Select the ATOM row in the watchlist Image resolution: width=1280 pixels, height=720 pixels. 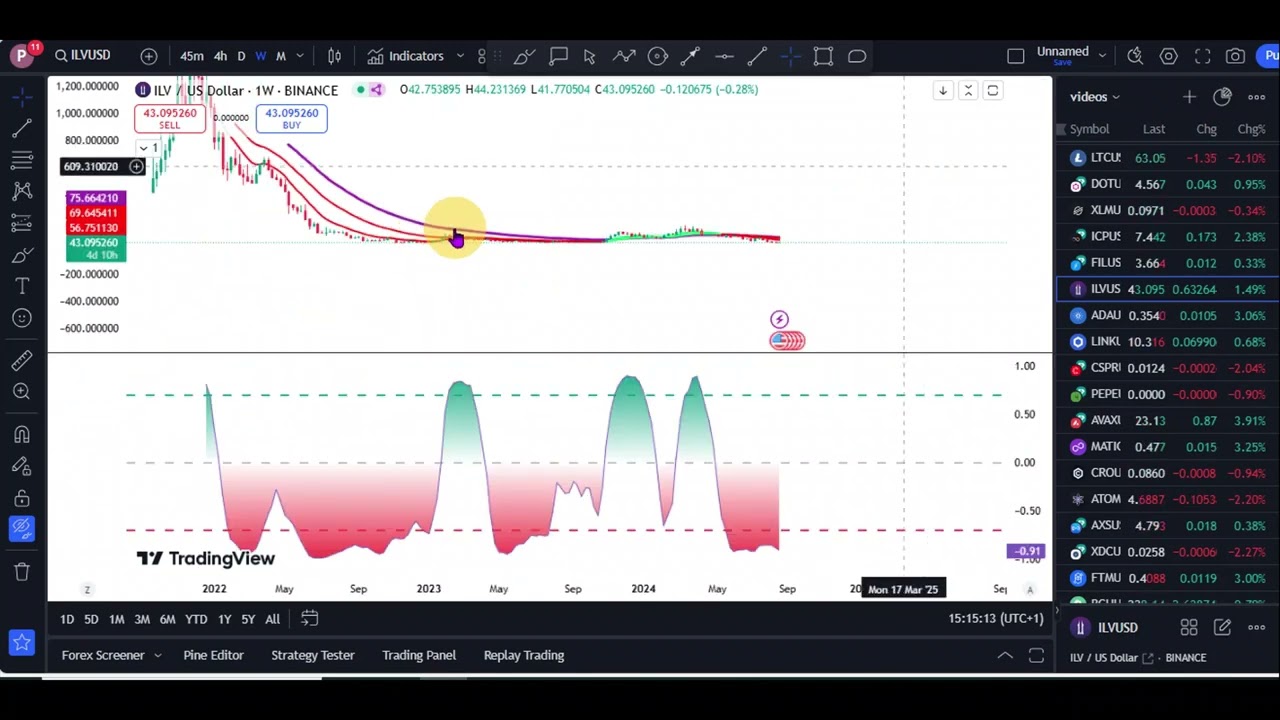click(1168, 499)
